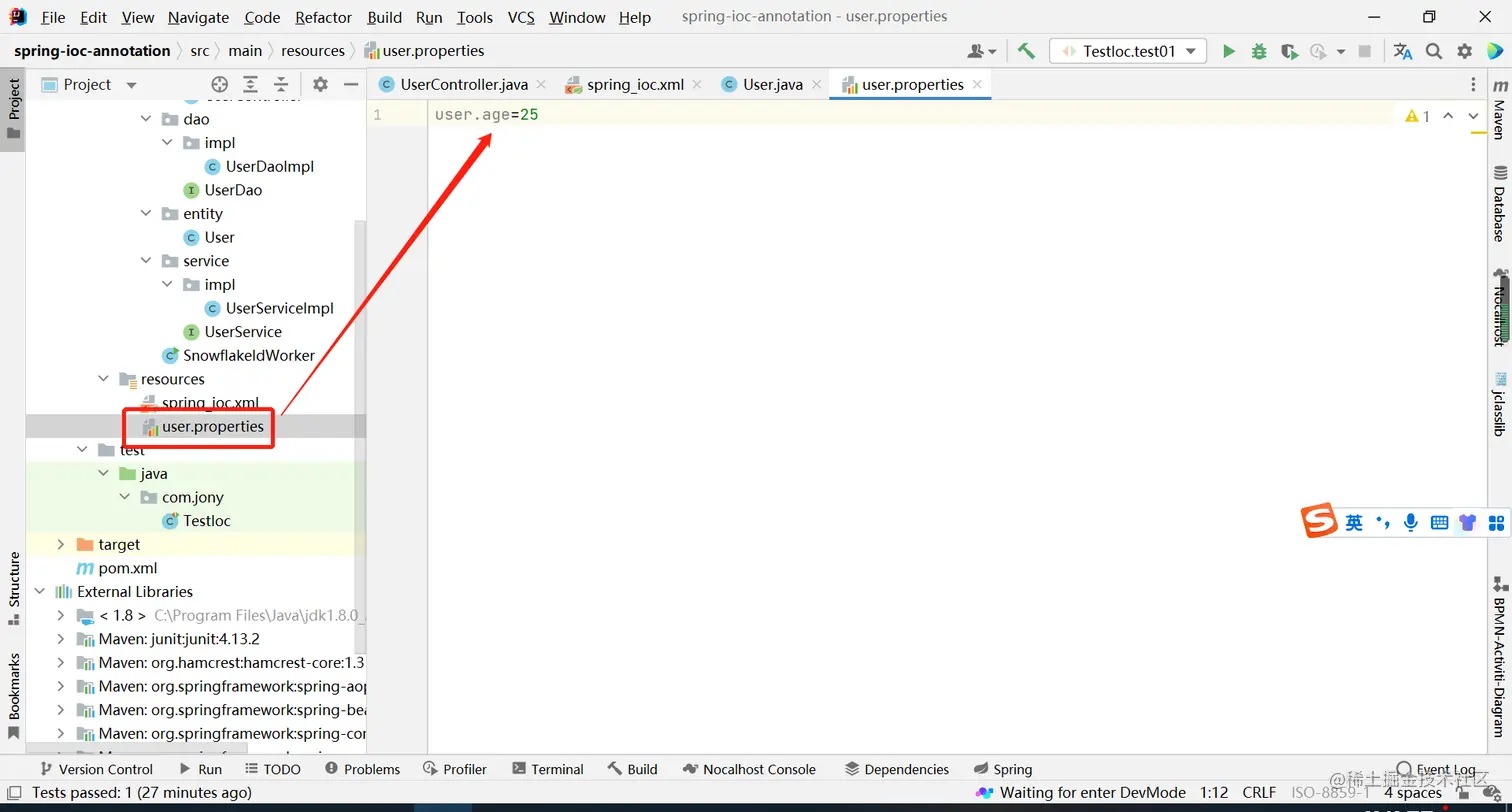Image resolution: width=1512 pixels, height=812 pixels.
Task: Open Spring tool window
Action: tap(1003, 769)
